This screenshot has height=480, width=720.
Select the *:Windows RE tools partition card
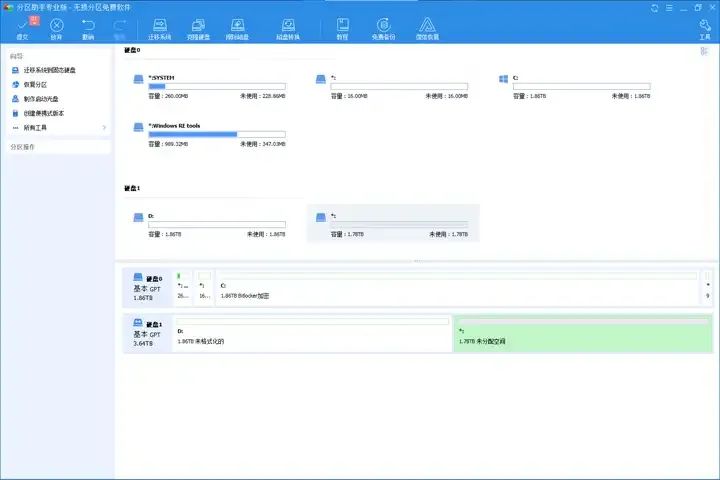point(209,134)
